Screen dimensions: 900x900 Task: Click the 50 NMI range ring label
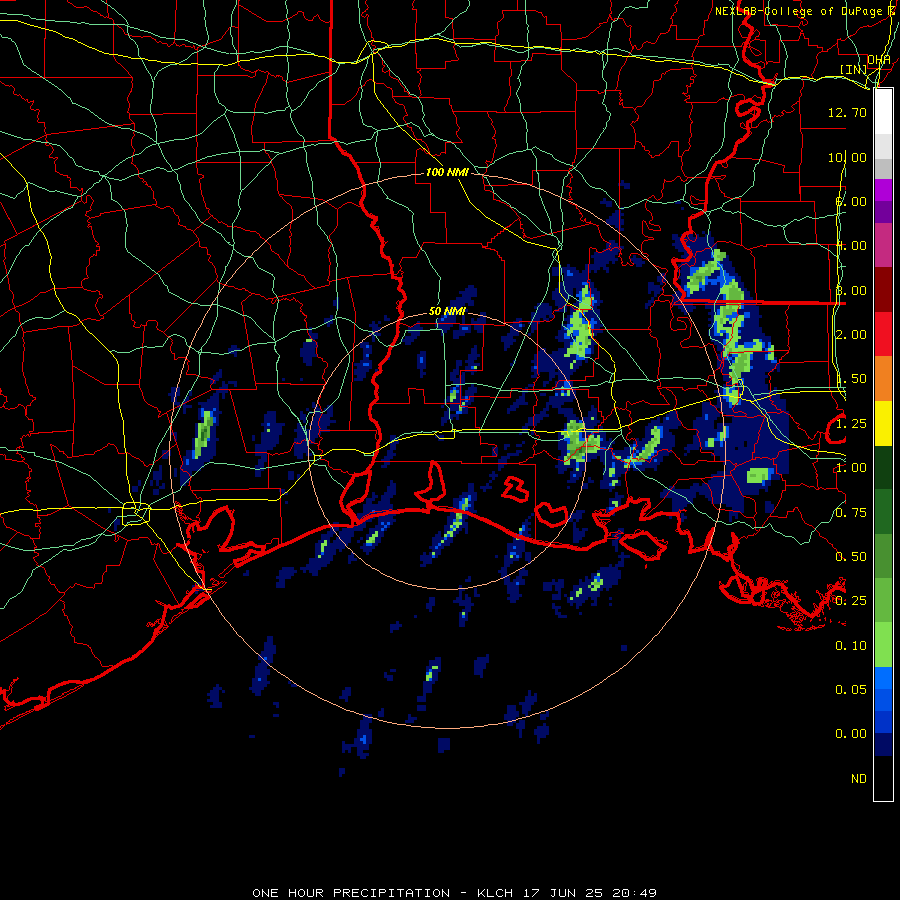click(447, 311)
